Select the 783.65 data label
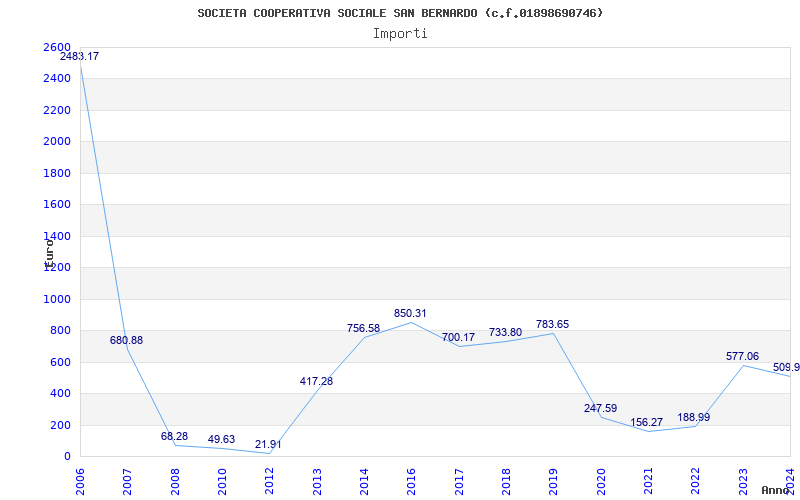Screen dimensions: 800x500 pos(553,324)
